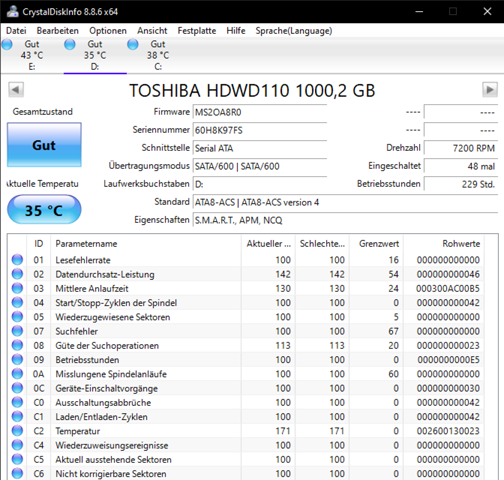Go to next disk with right arrow
Image resolution: width=504 pixels, height=480 pixels.
coord(490,90)
